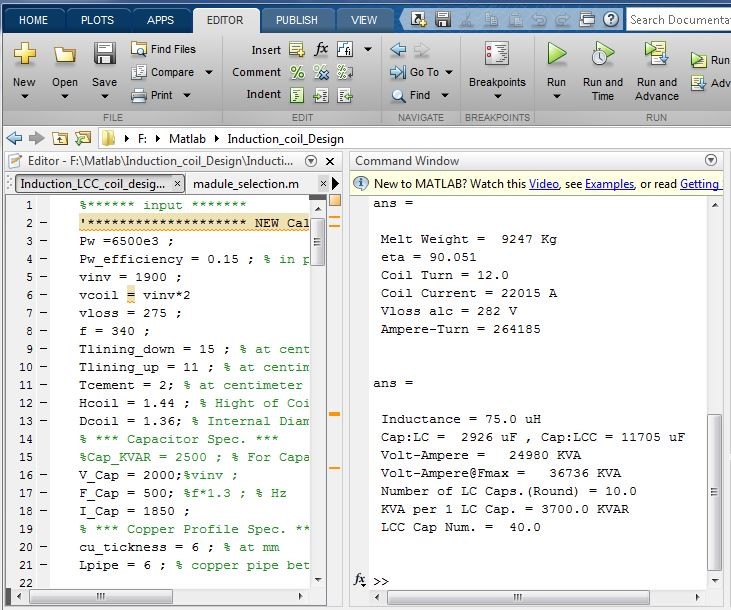This screenshot has width=731, height=610.
Task: Click the Open folder icon
Action: point(65,55)
